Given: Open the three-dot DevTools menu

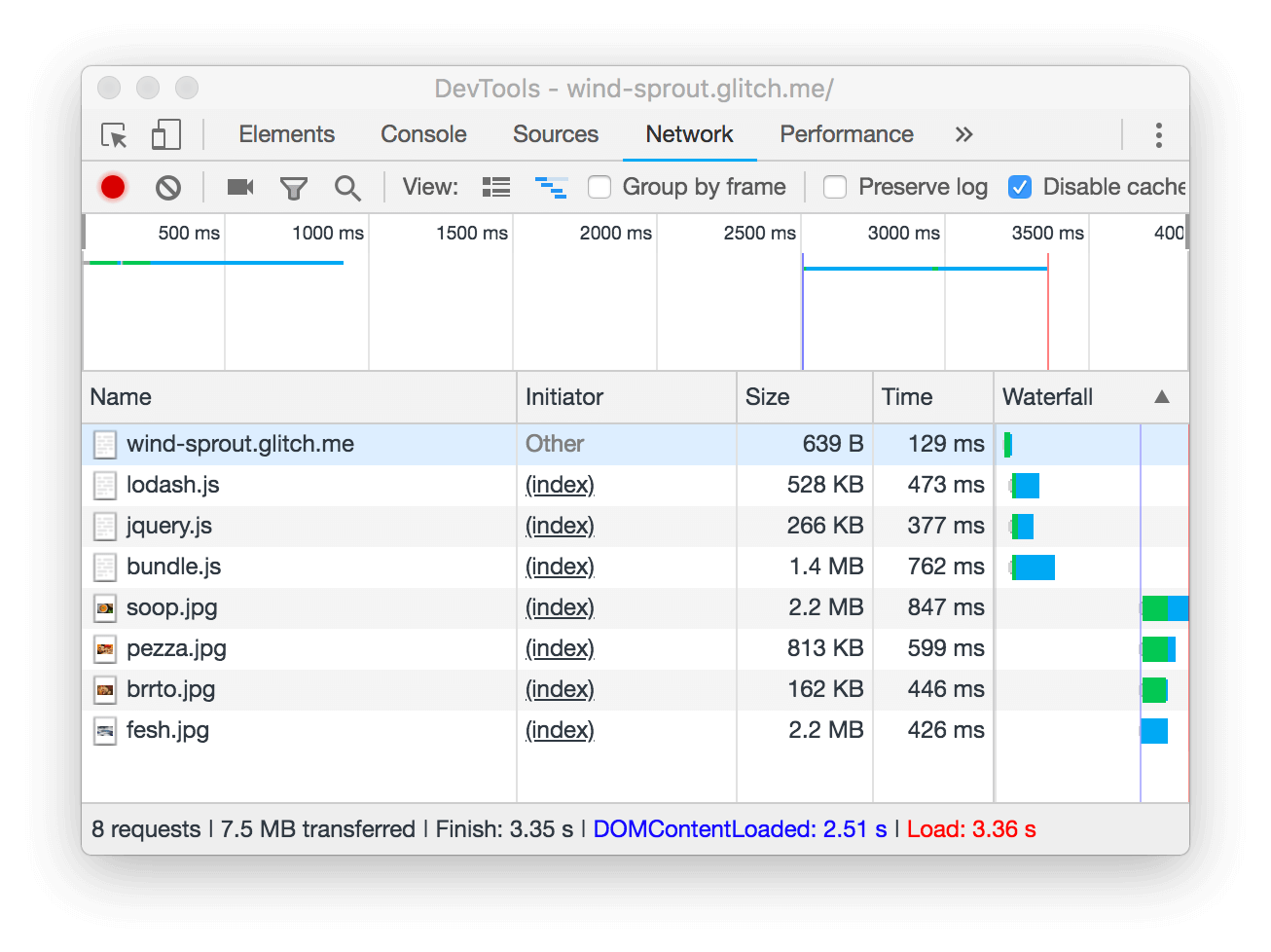Looking at the screenshot, I should pyautogui.click(x=1158, y=135).
